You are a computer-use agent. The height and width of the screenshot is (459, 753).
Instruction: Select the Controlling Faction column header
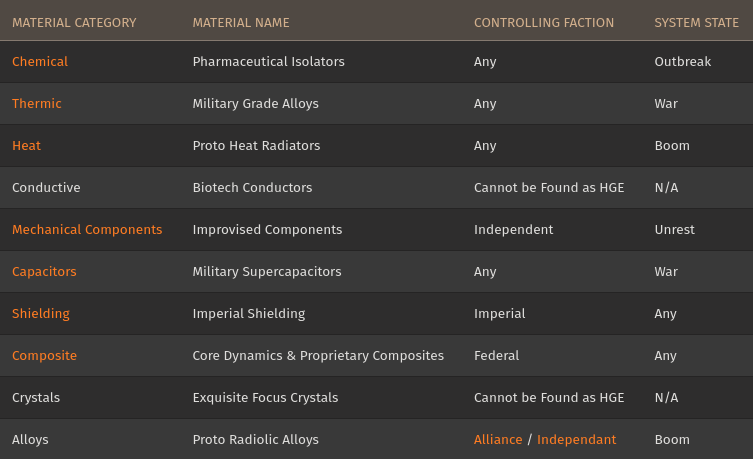point(544,22)
